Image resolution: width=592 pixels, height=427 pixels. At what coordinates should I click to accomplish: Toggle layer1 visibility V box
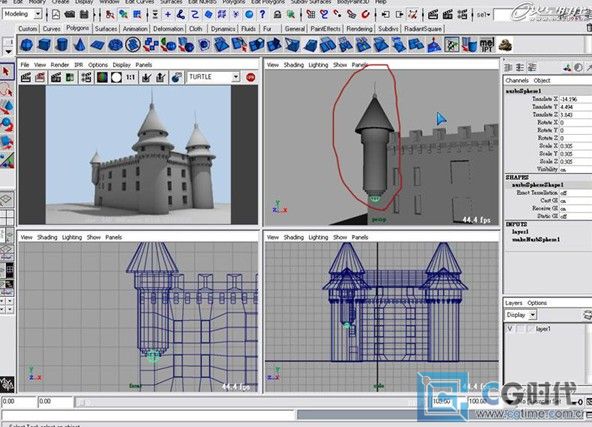coord(510,329)
